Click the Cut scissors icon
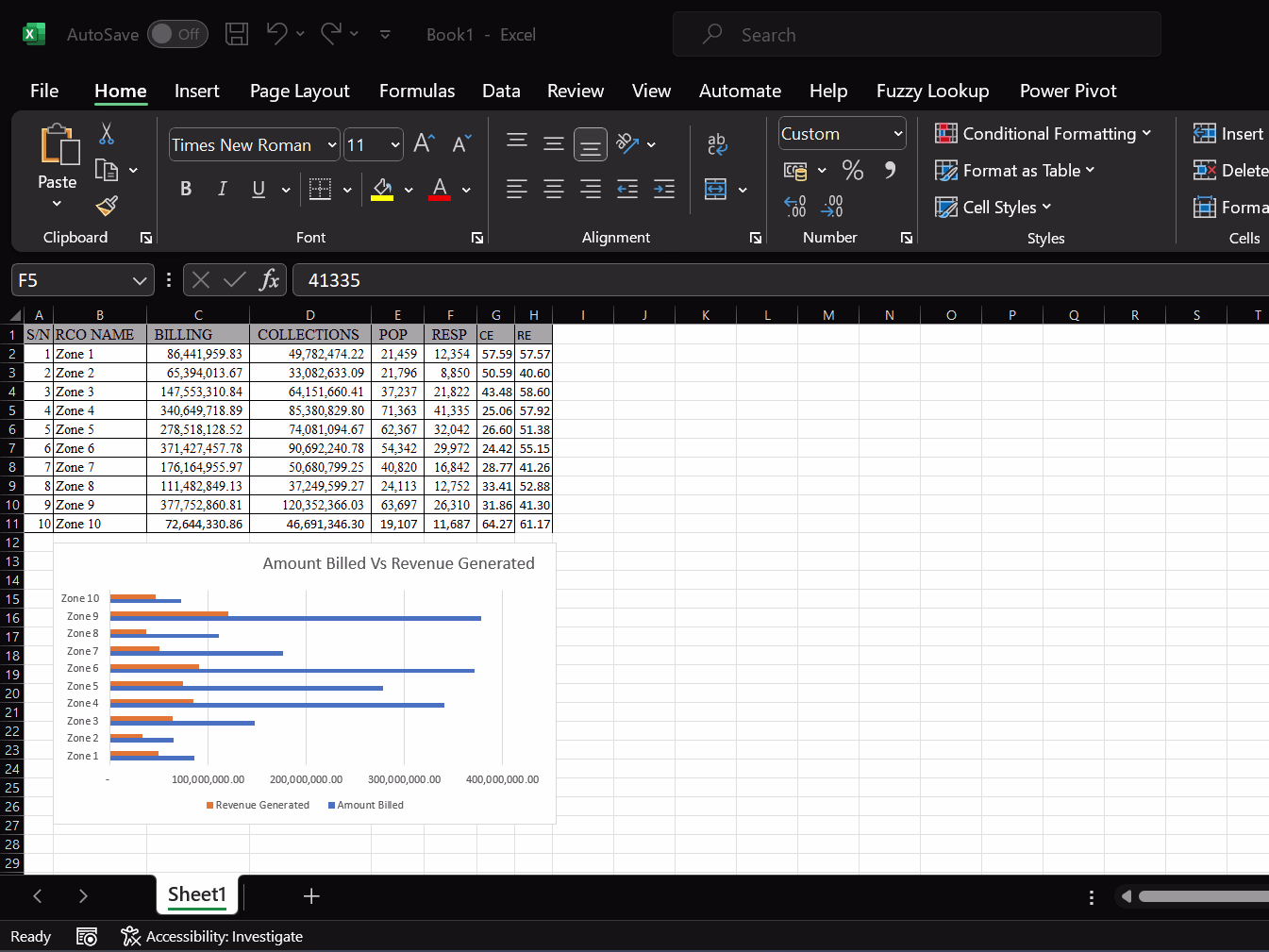 tap(107, 134)
